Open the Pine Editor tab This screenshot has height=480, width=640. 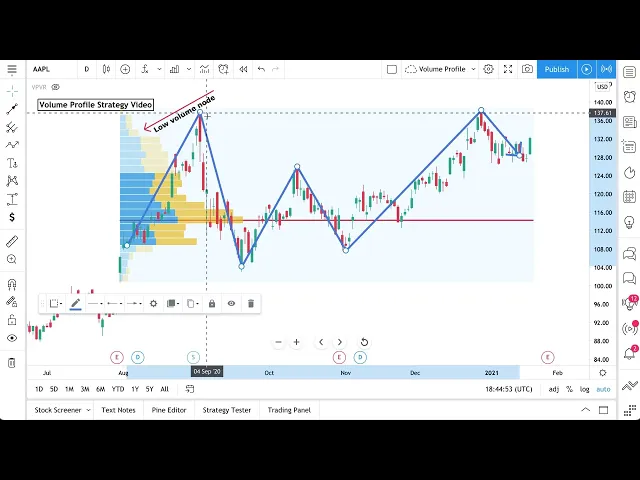click(169, 410)
